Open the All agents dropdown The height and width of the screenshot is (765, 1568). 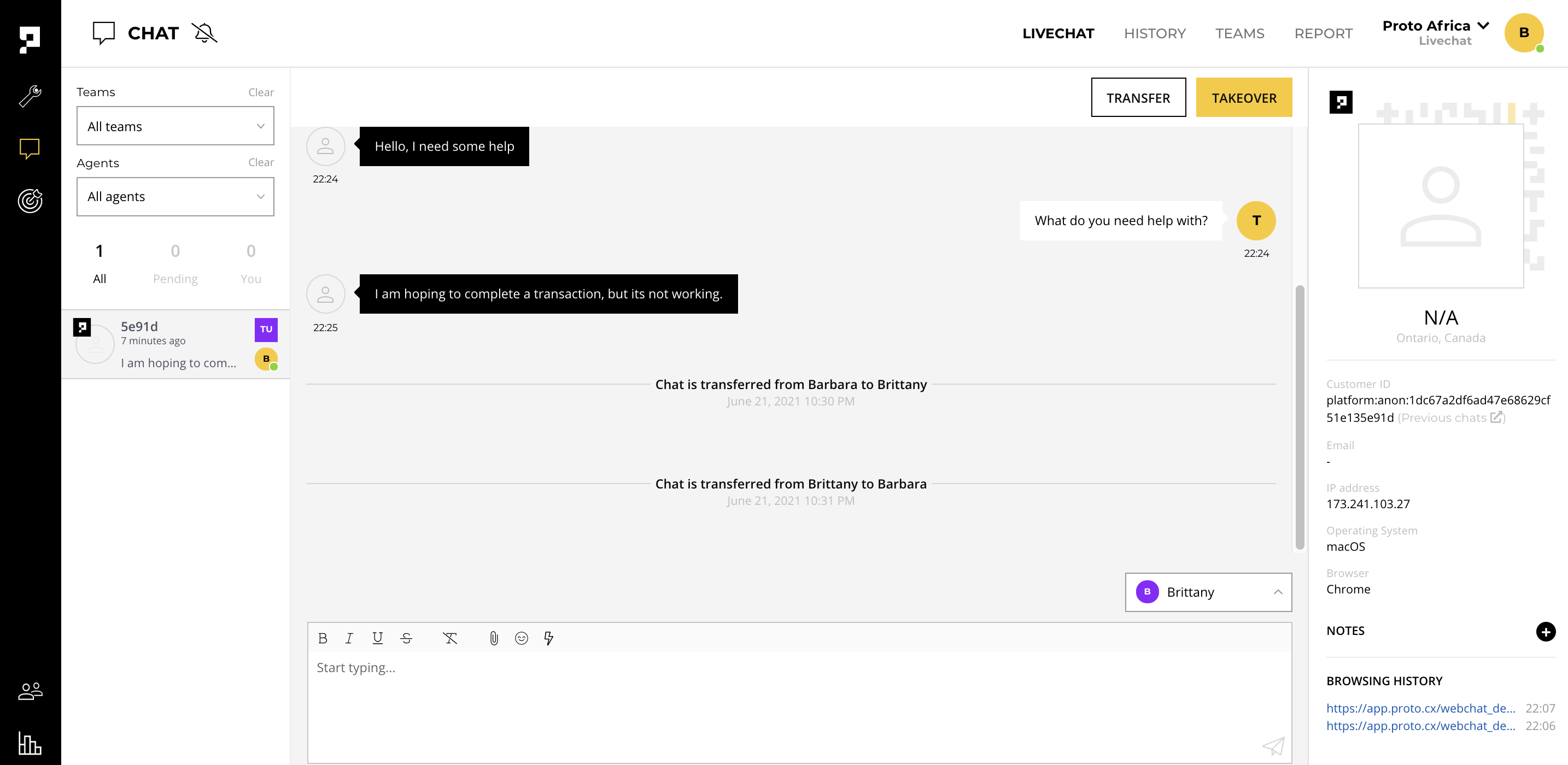click(175, 197)
